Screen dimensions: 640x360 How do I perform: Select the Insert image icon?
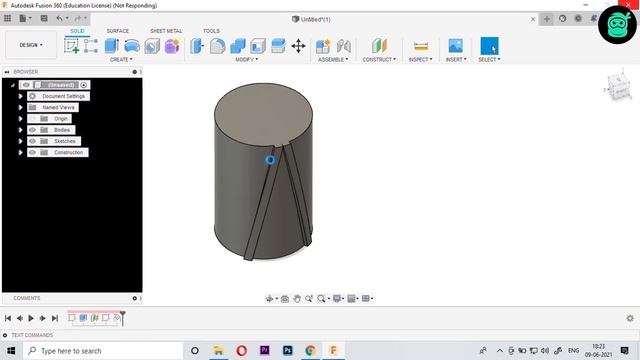point(456,46)
